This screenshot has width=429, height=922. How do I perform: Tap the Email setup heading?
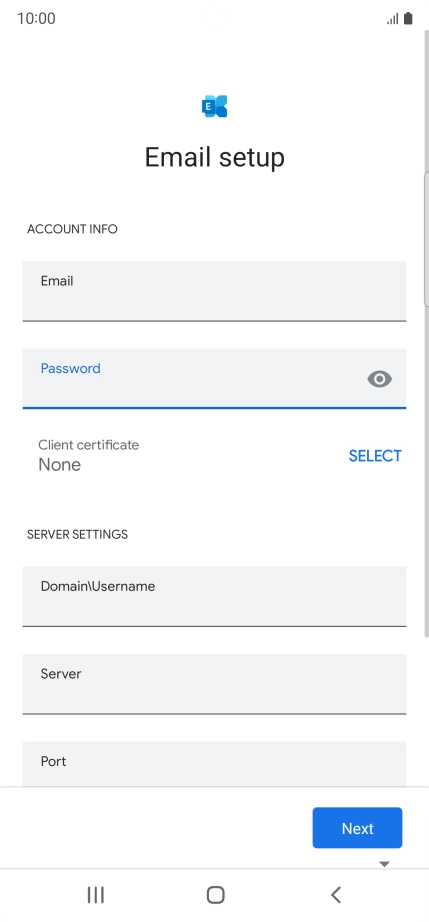pyautogui.click(x=214, y=158)
